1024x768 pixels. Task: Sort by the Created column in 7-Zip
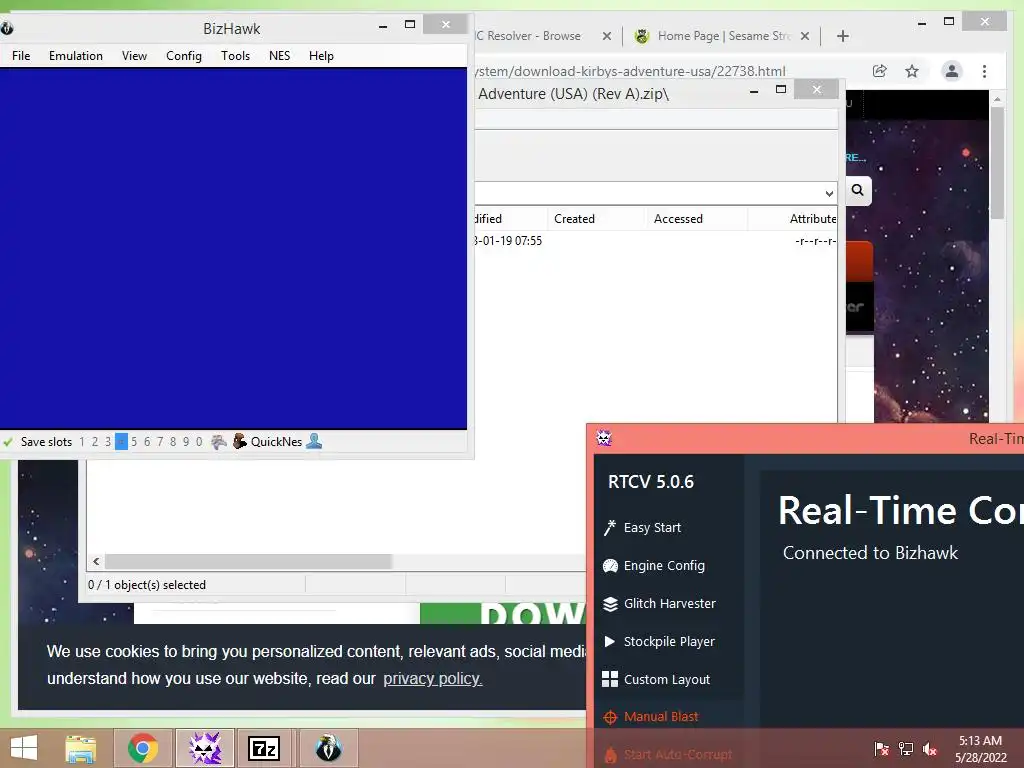597,219
